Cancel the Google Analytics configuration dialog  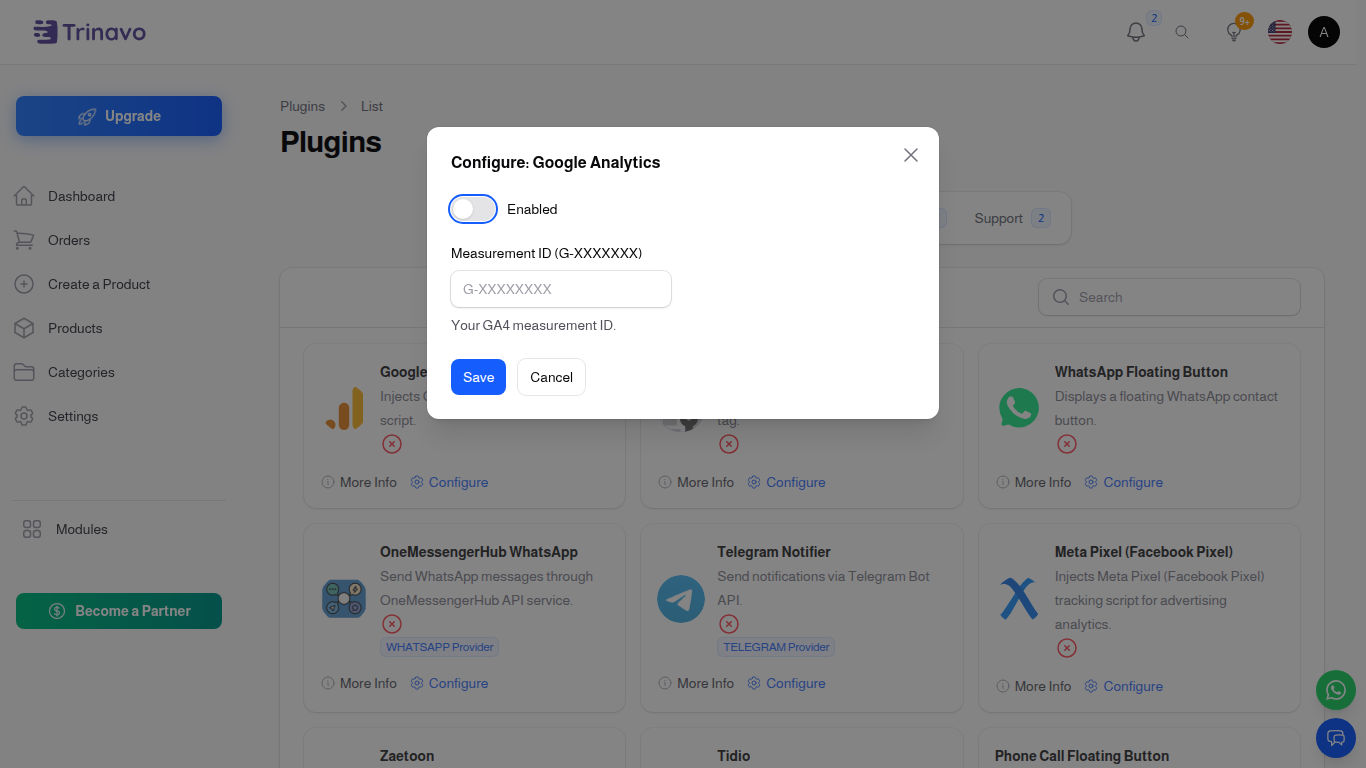551,377
